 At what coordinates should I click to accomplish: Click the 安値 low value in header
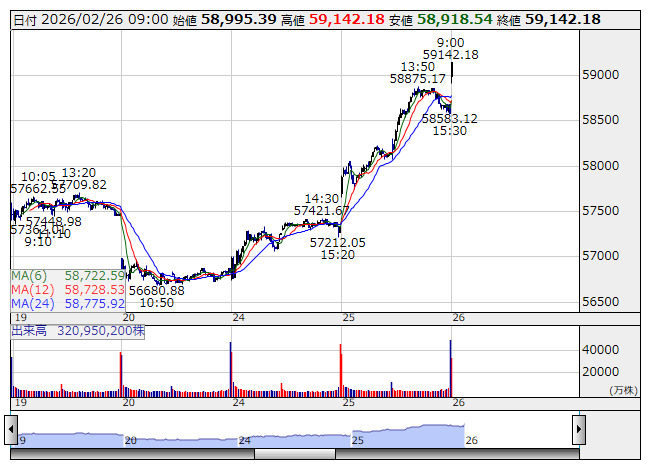(455, 19)
